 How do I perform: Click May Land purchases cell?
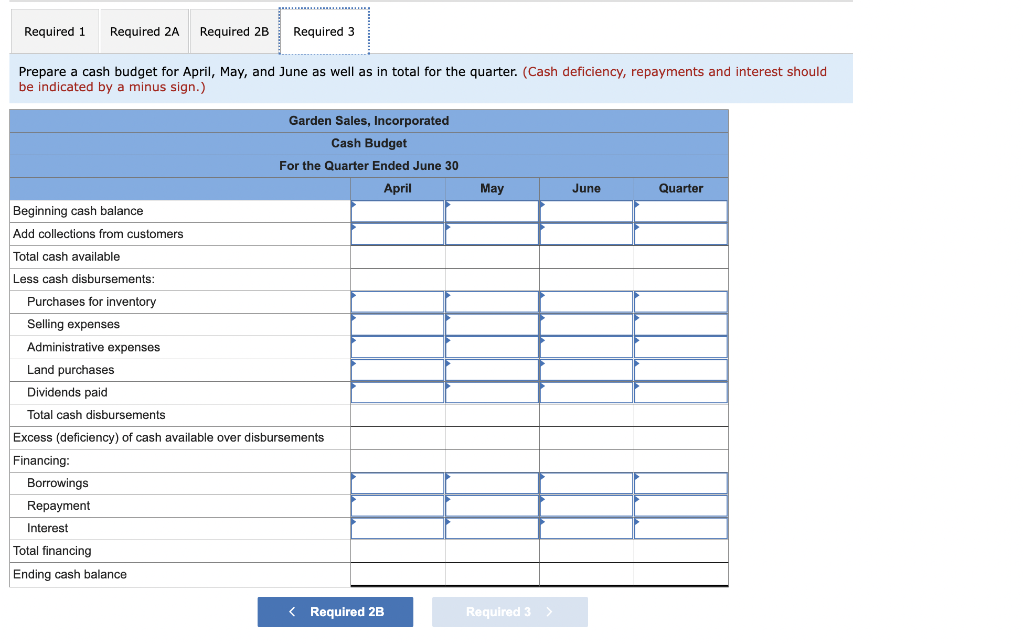tap(492, 370)
